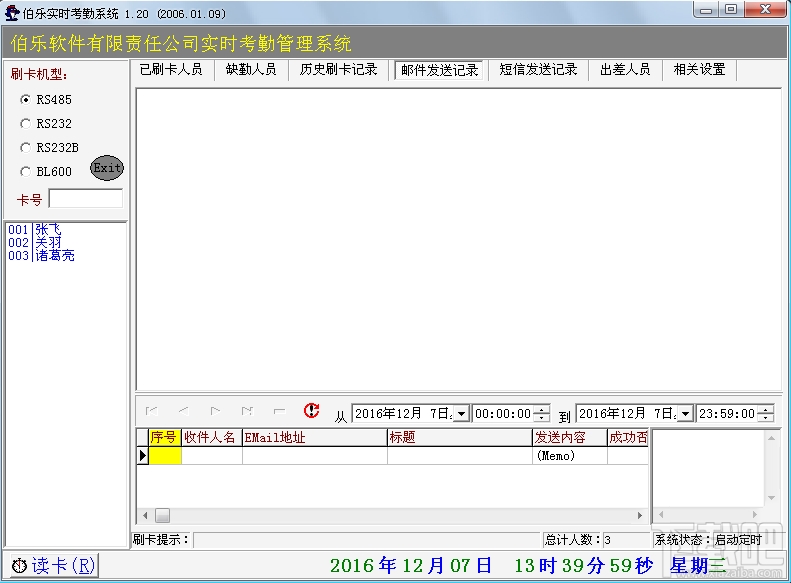Click the EMail地址 column header
Viewport: 791px width, 583px height.
click(315, 438)
